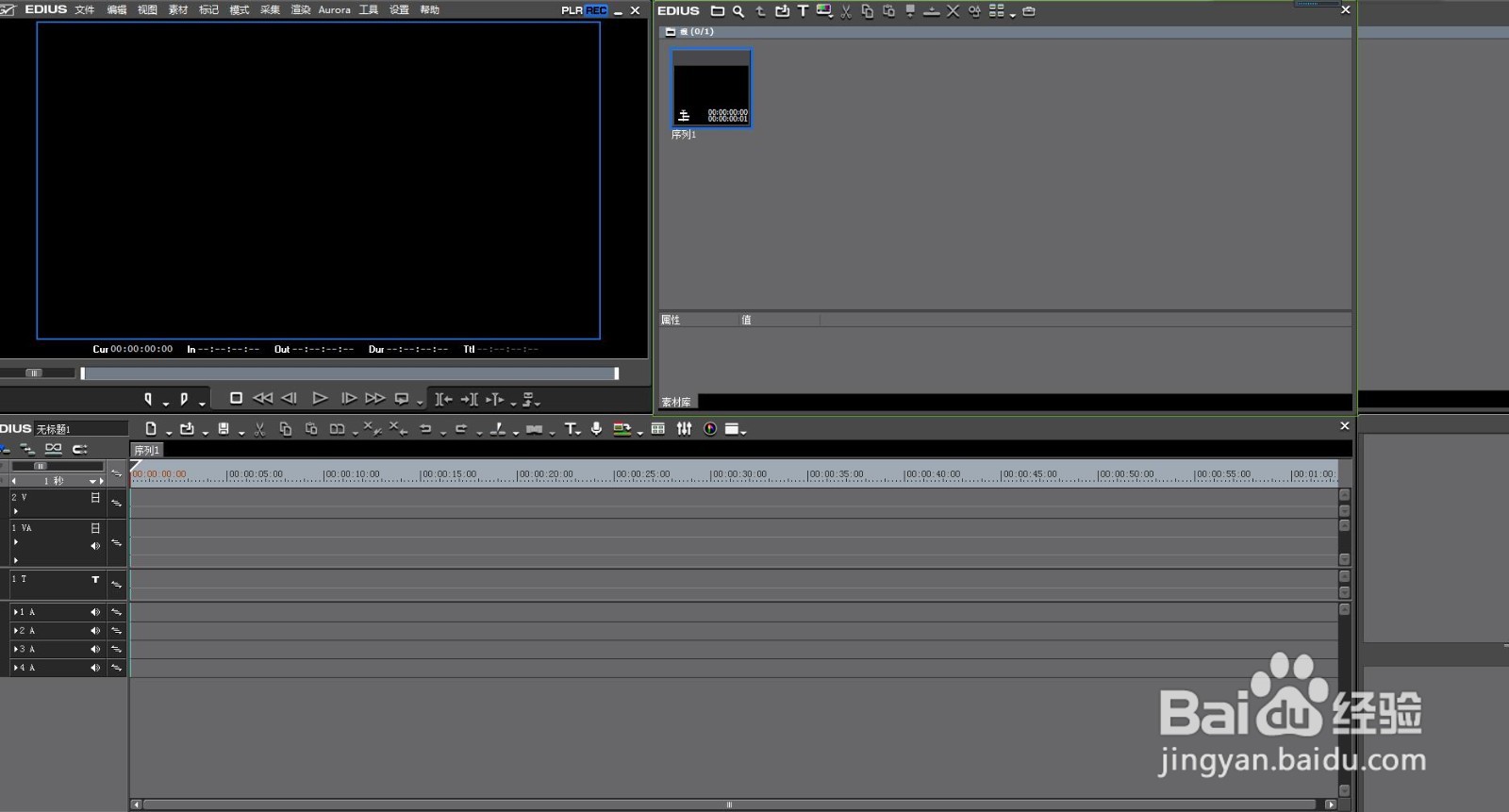This screenshot has width=1509, height=812.
Task: Click the undo arrow on timeline toolbar
Action: [x=425, y=429]
